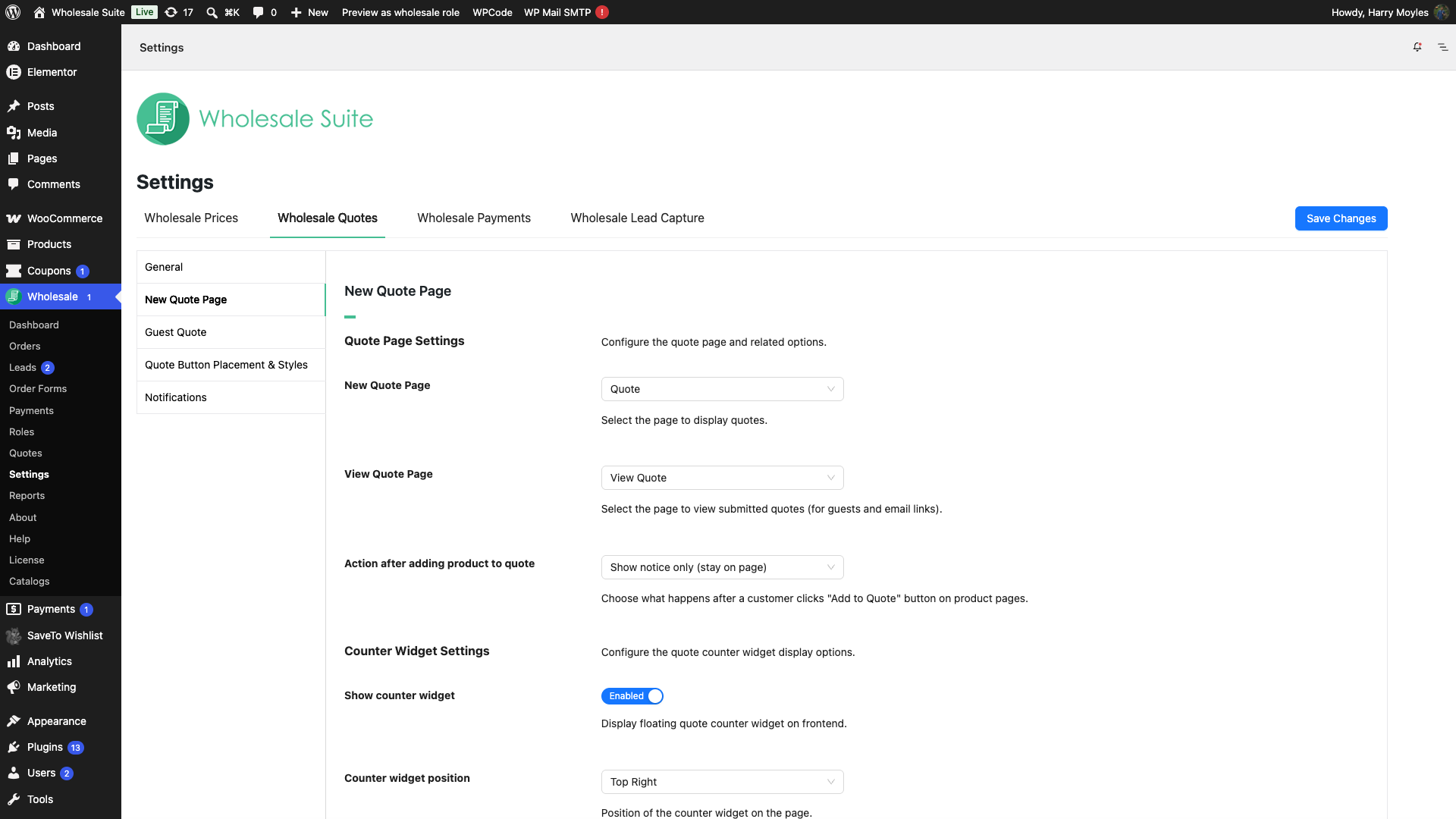Select New Quote Page settings section
The height and width of the screenshot is (819, 1456).
pos(231,300)
